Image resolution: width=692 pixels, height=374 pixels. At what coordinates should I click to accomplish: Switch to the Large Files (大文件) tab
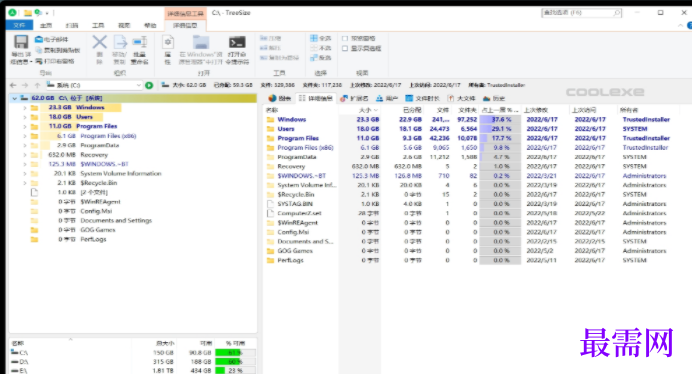(461, 98)
